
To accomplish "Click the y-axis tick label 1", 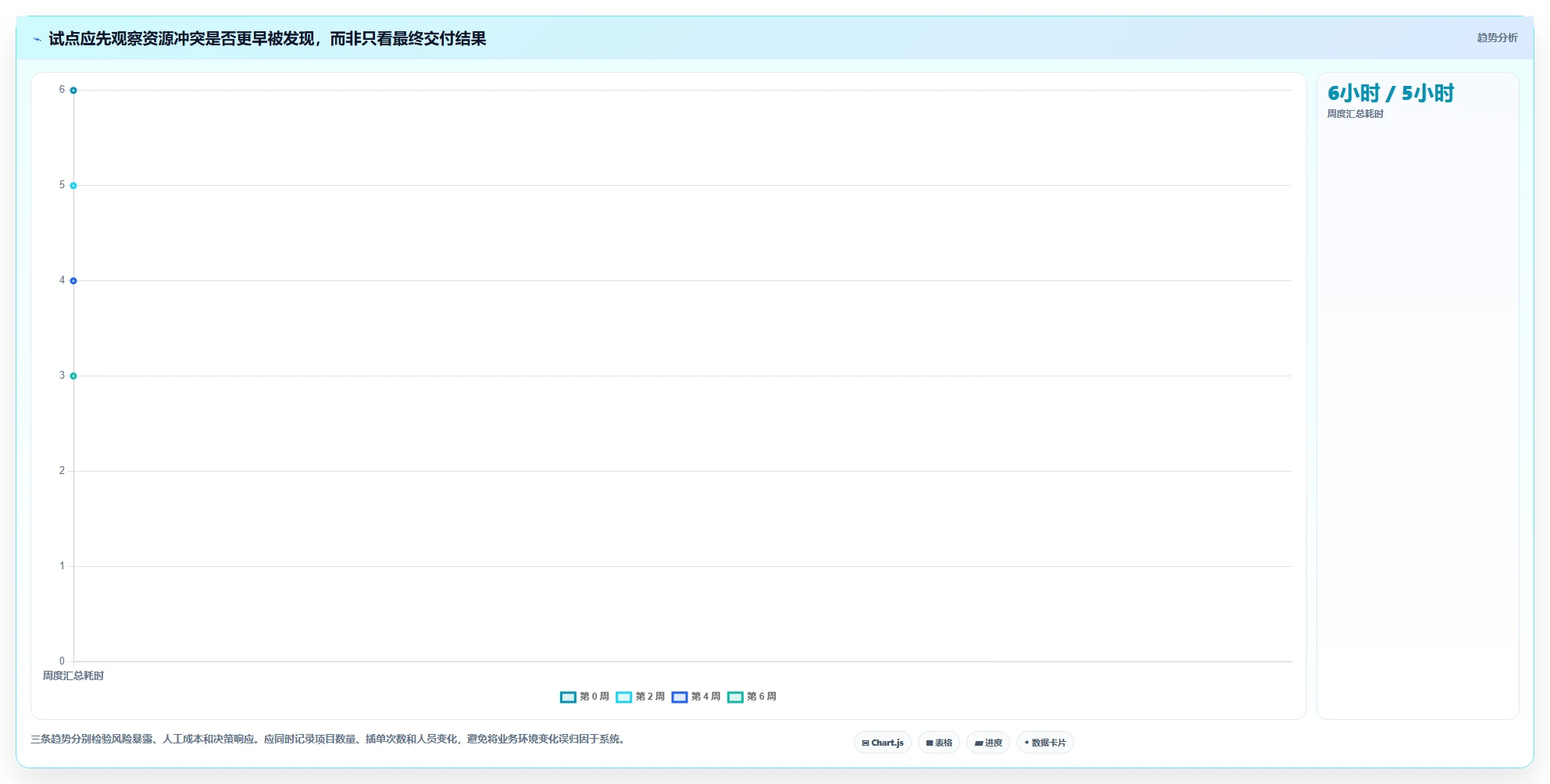I will 62,565.
